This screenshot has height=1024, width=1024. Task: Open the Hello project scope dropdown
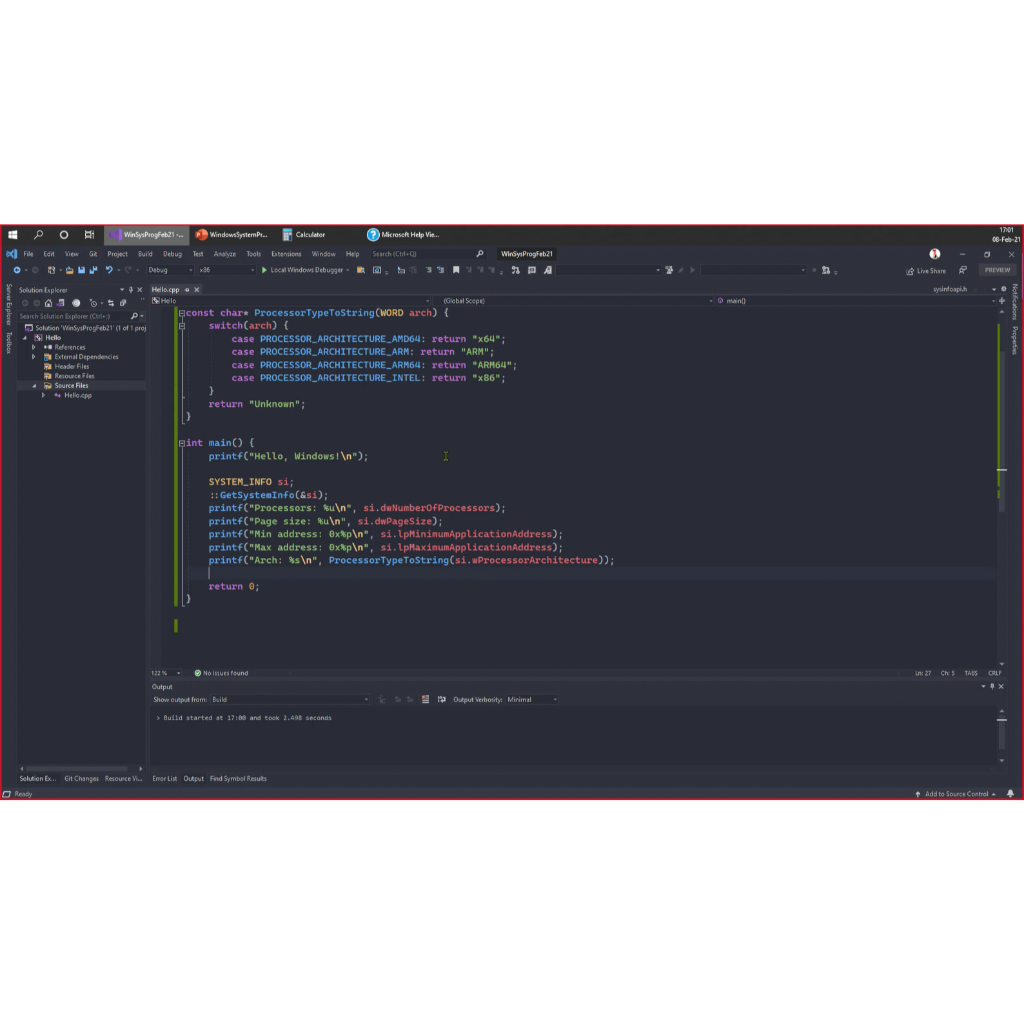[x=291, y=301]
